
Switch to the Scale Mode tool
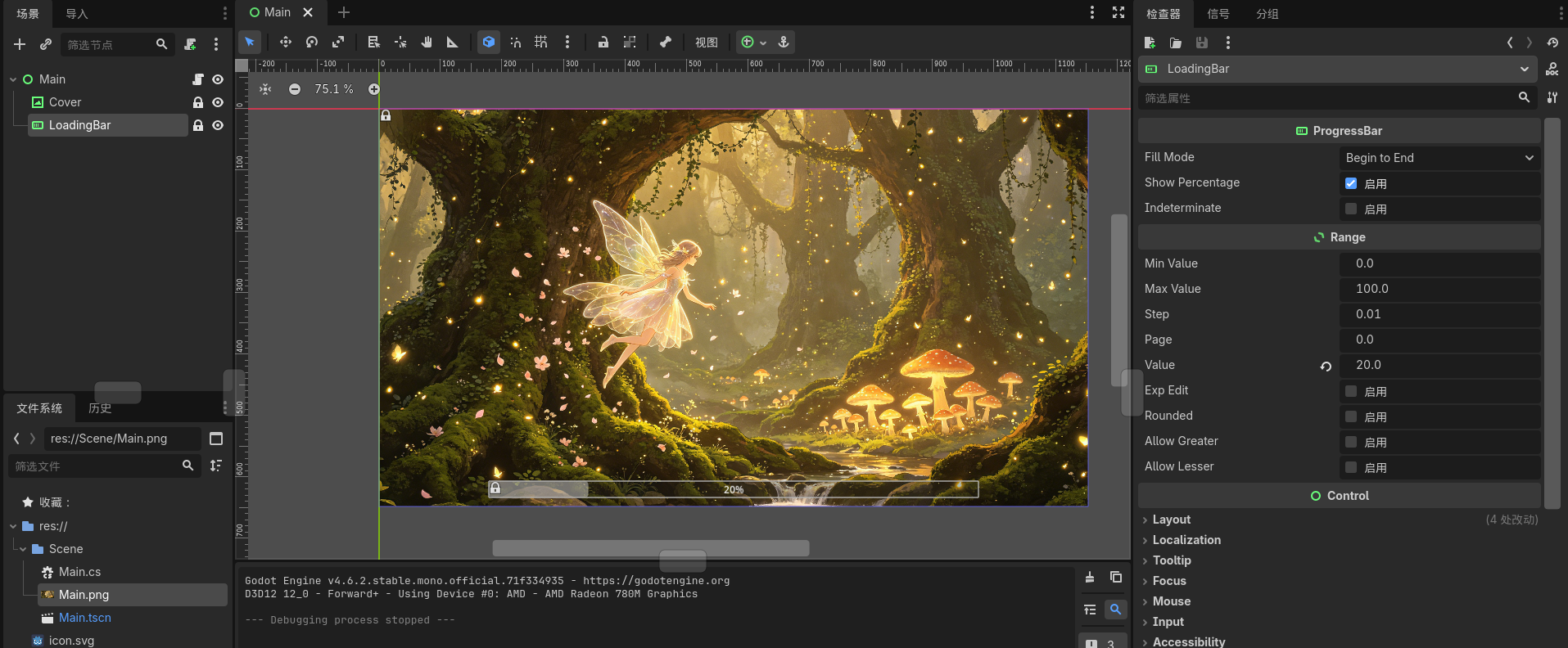tap(338, 43)
